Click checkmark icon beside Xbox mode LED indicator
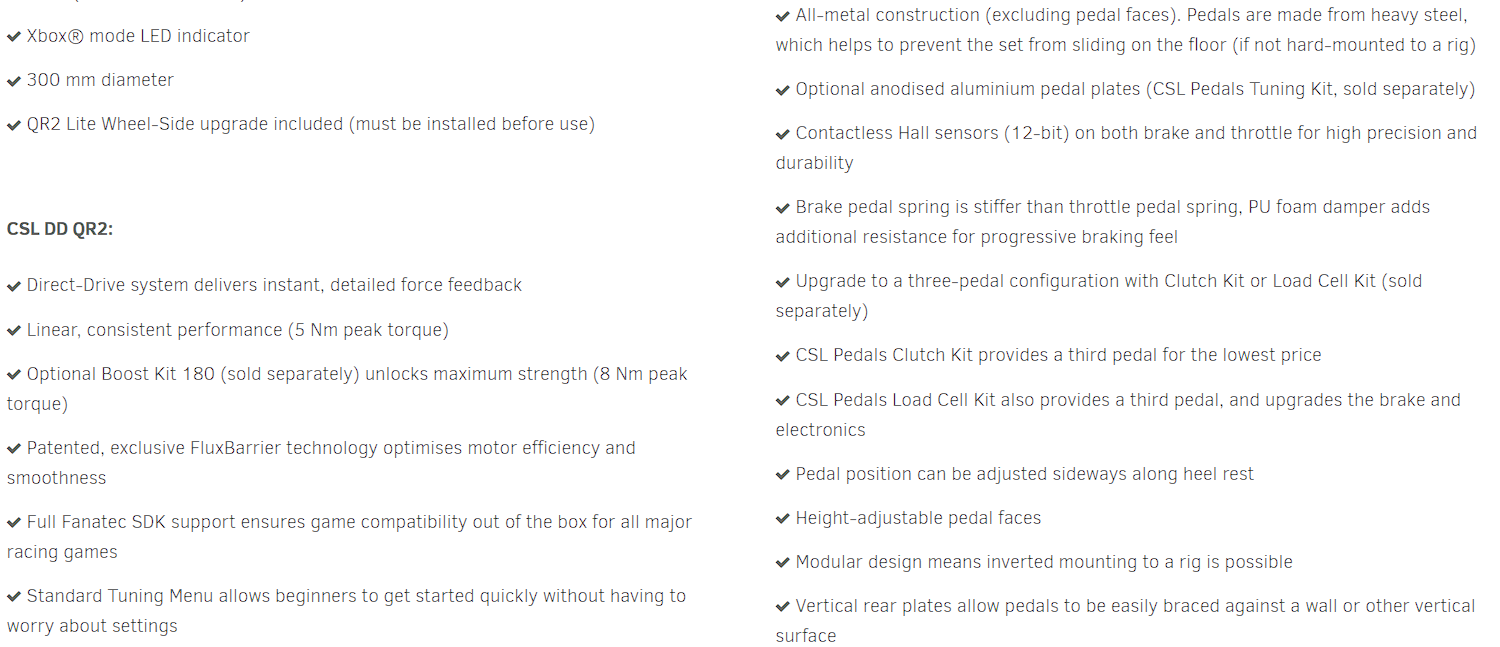1500x647 pixels. pos(14,36)
